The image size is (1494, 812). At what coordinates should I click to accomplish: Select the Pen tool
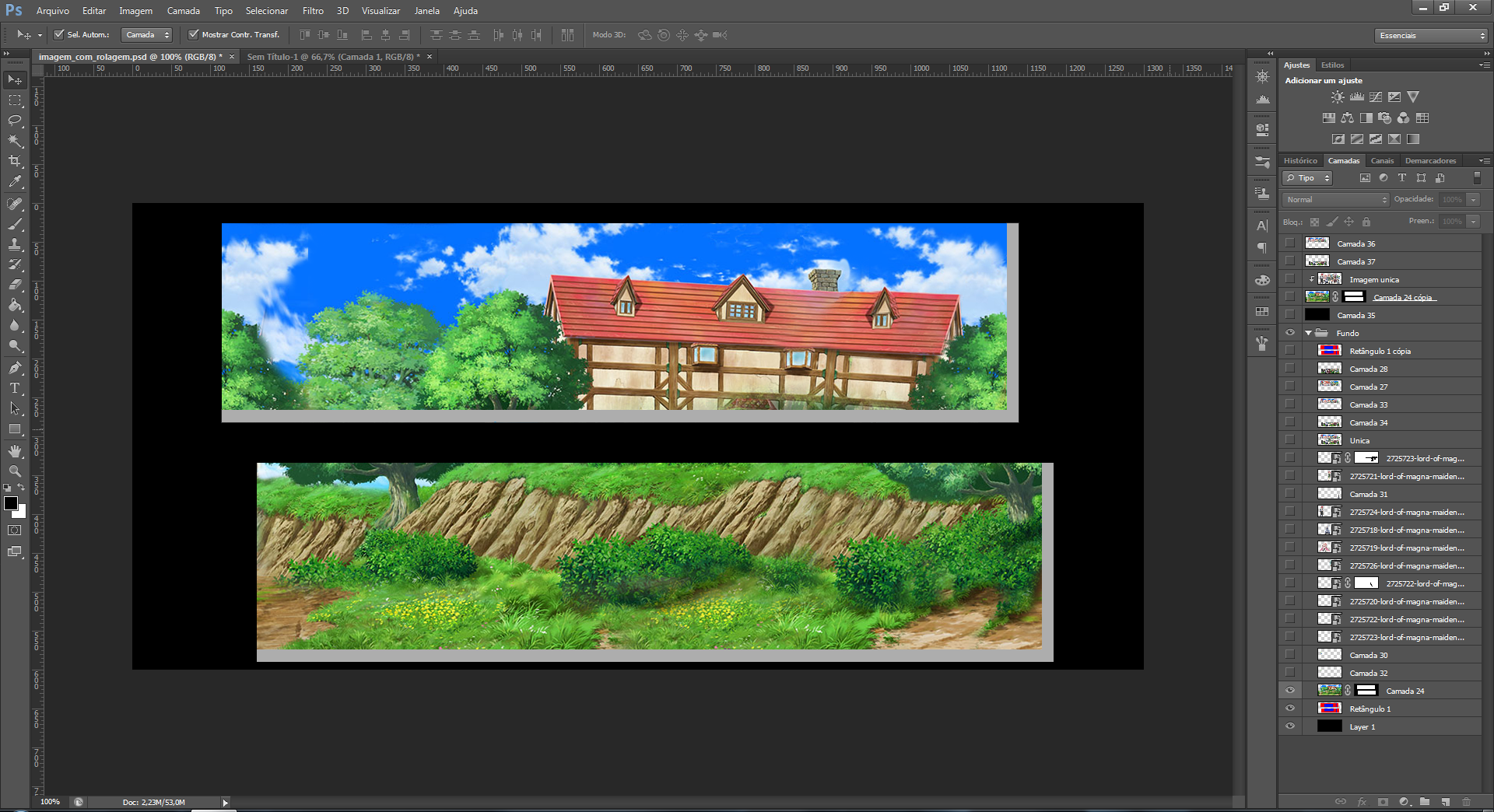point(15,368)
